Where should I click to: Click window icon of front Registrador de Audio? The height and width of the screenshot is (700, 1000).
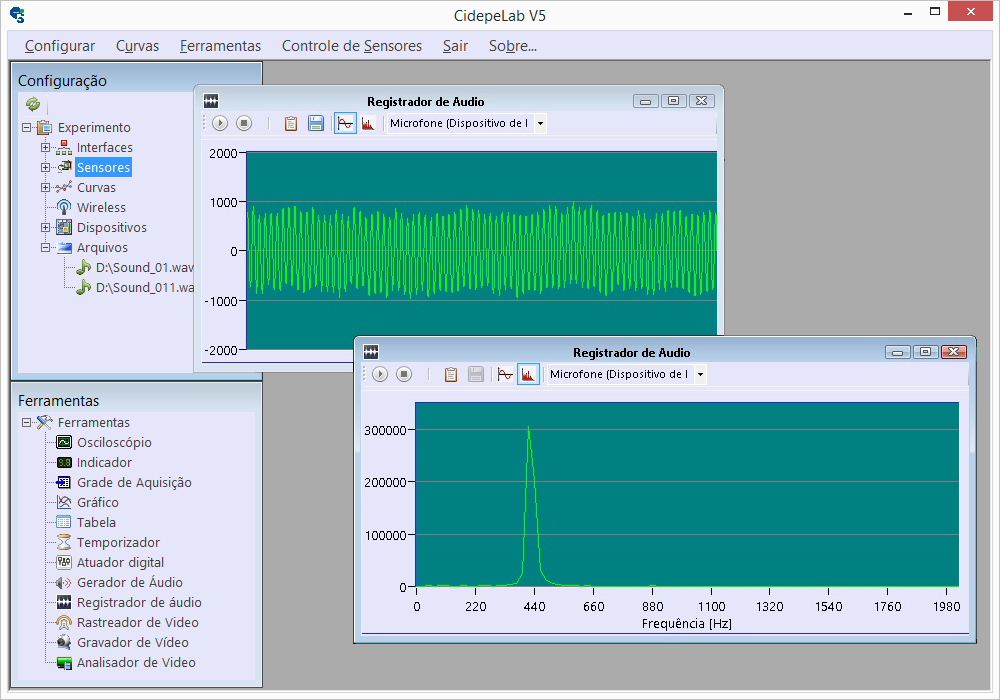(x=371, y=352)
